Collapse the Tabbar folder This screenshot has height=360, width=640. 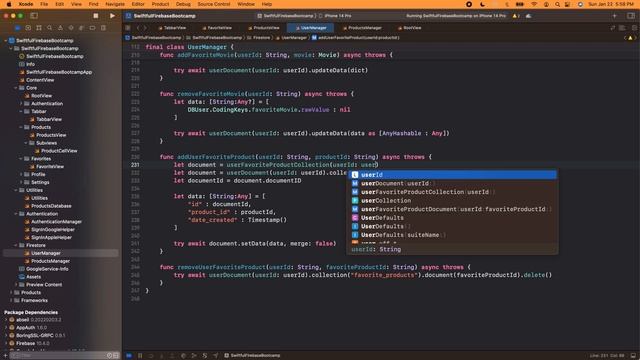[21, 111]
